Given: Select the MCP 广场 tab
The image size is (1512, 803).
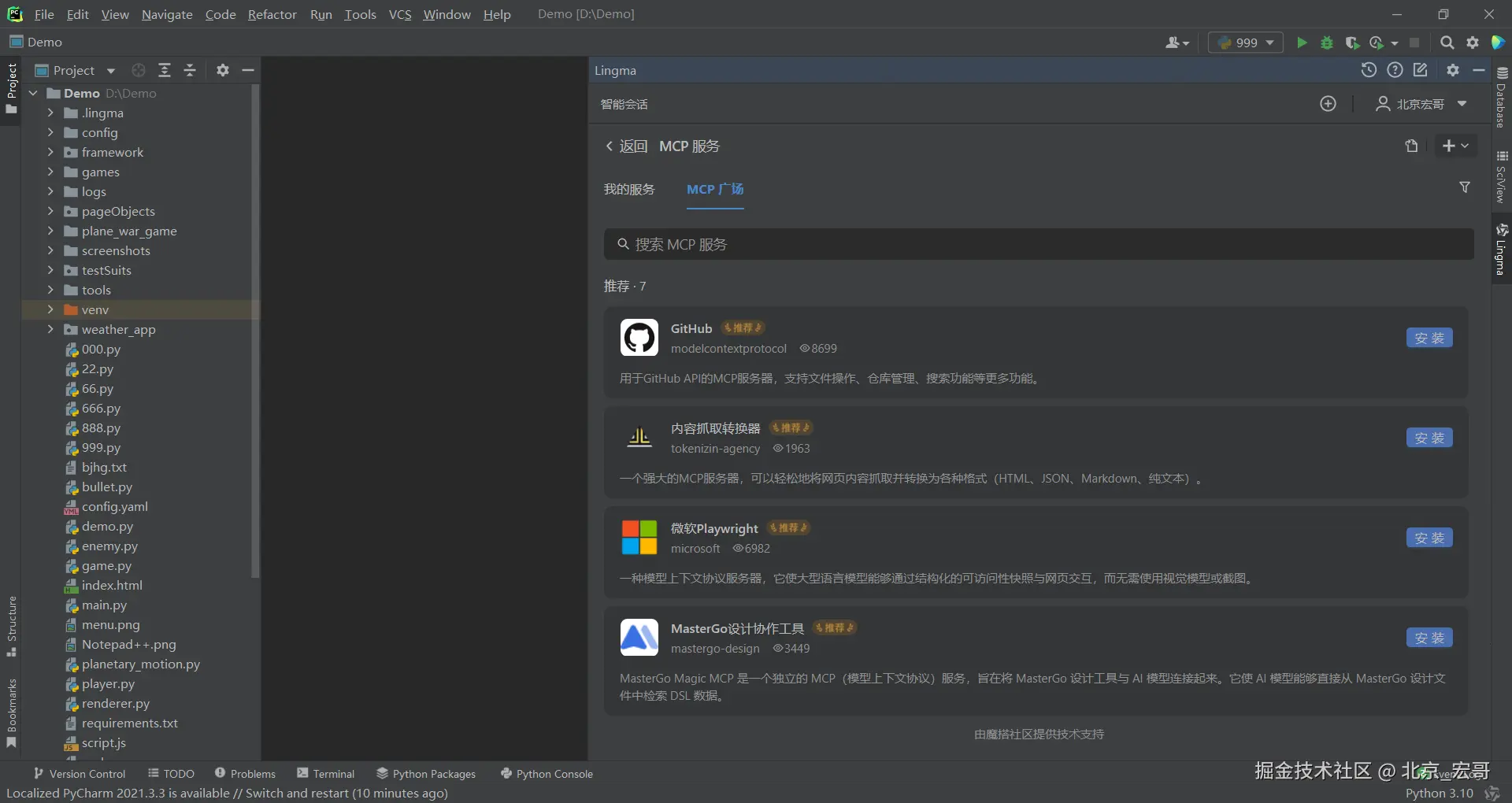Looking at the screenshot, I should [715, 189].
